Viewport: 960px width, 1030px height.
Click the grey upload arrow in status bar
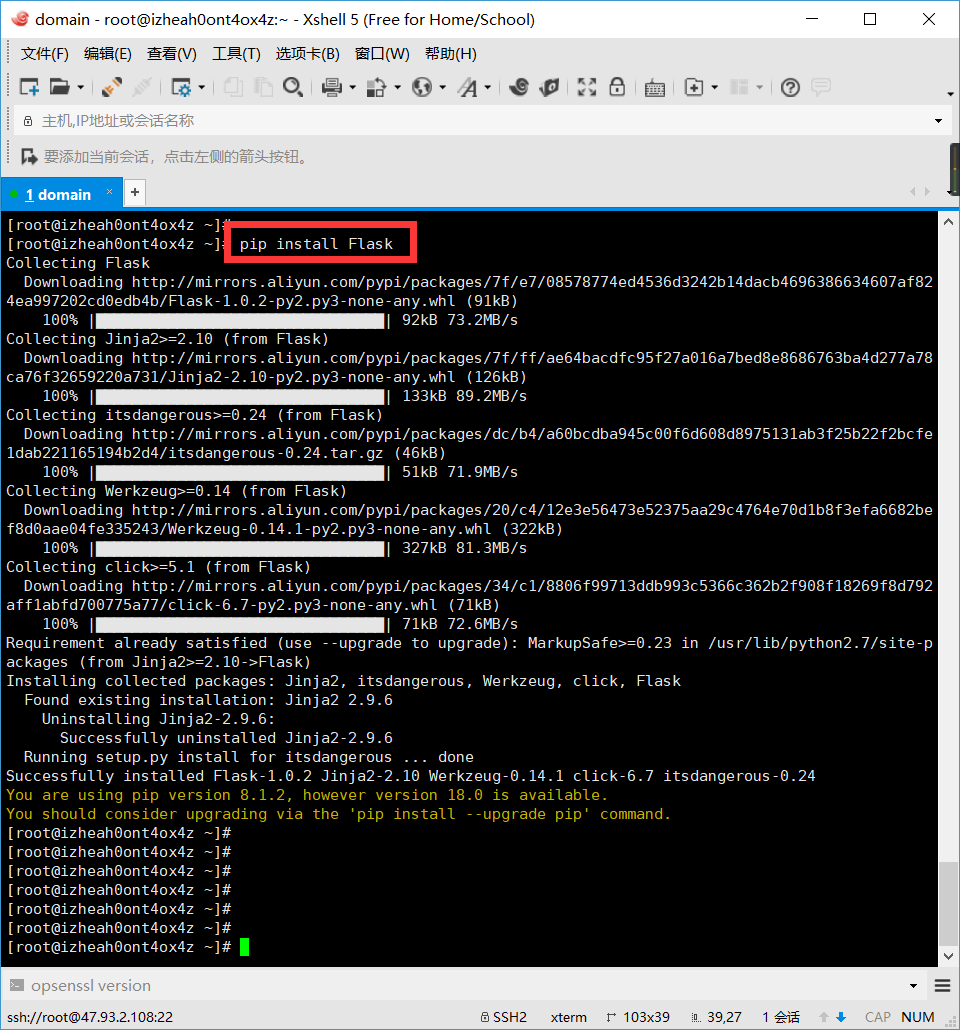coord(824,1017)
